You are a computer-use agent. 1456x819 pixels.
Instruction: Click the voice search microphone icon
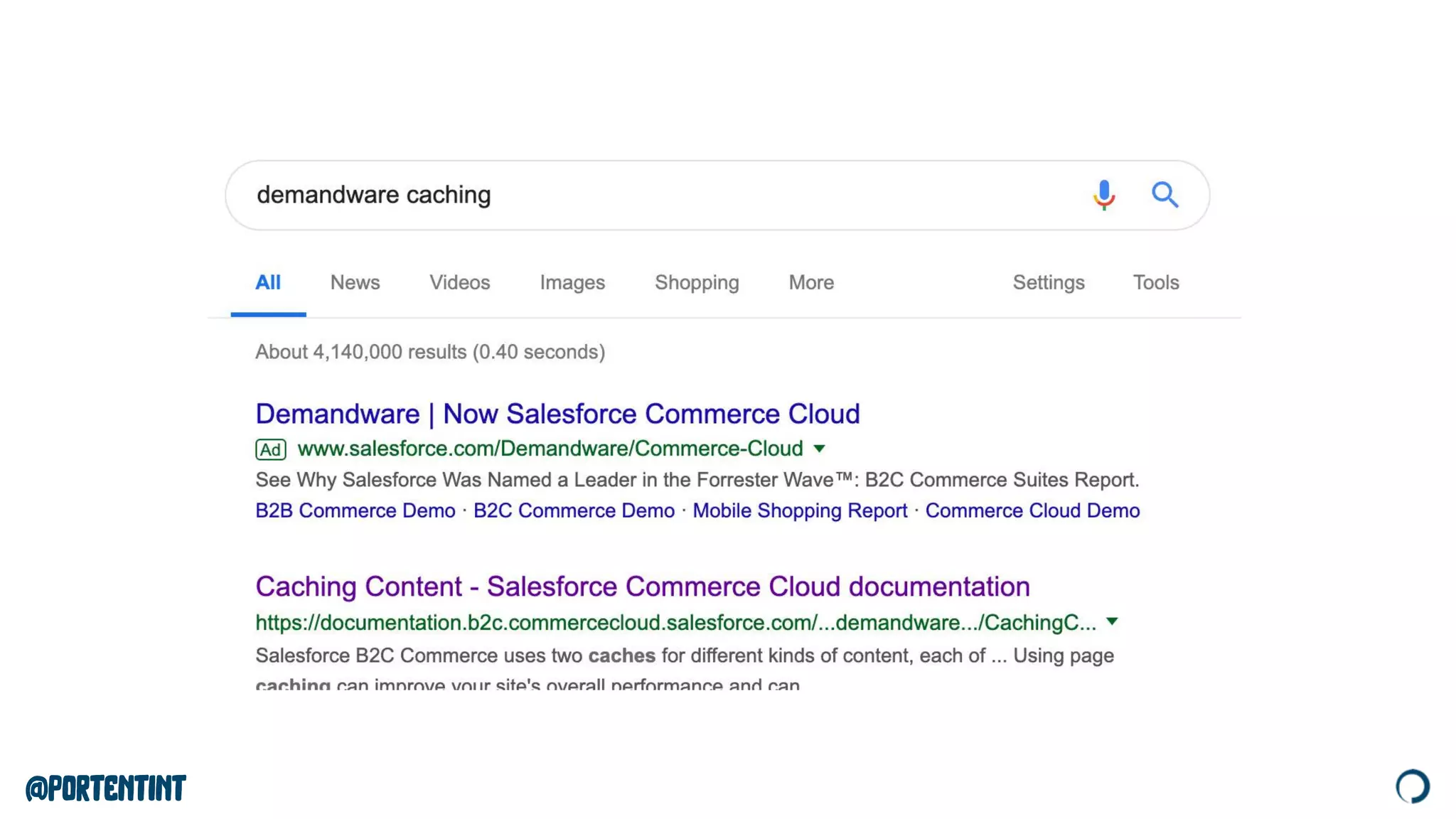pyautogui.click(x=1103, y=194)
